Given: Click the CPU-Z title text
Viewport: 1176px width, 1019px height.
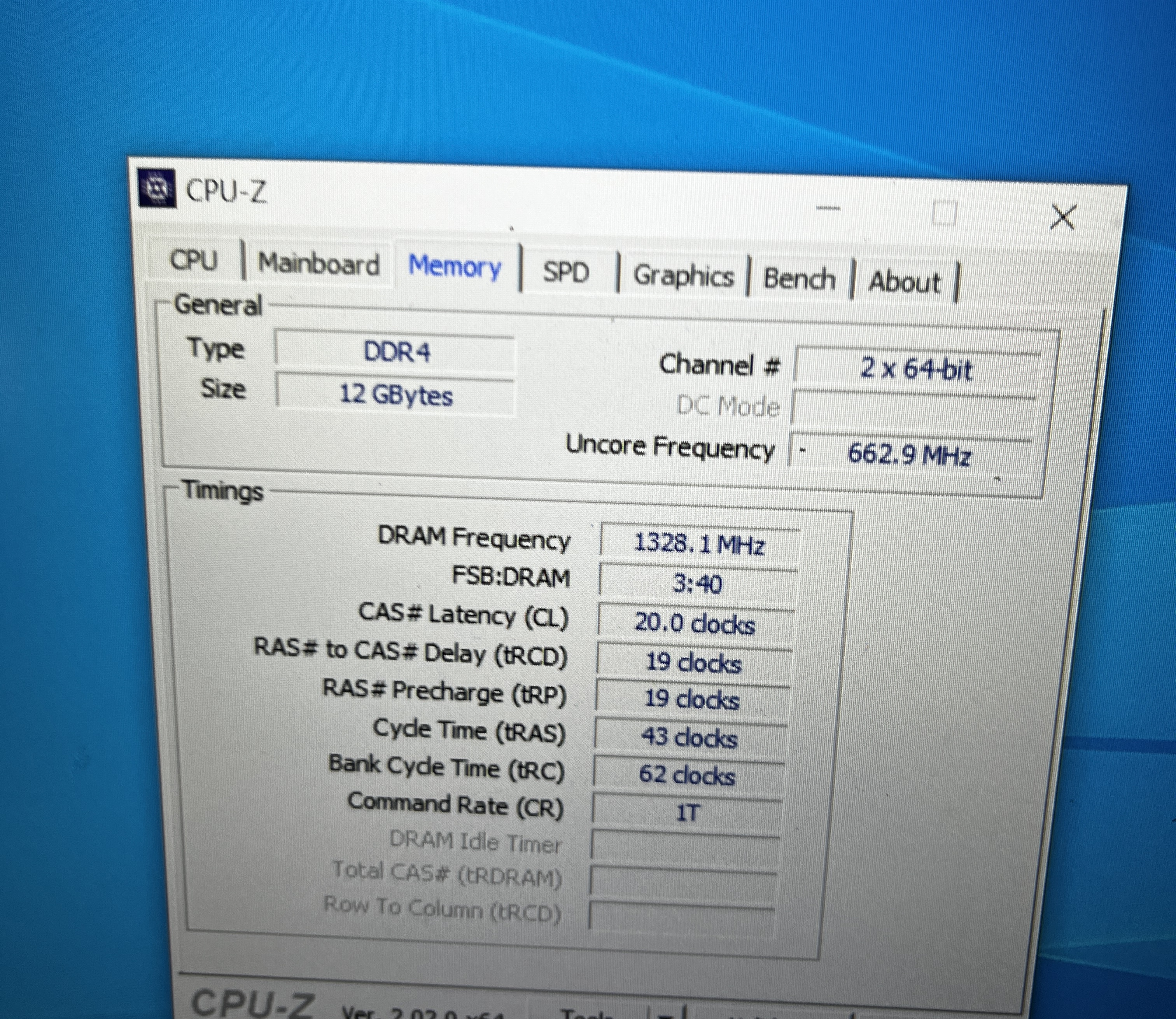Looking at the screenshot, I should point(226,191).
